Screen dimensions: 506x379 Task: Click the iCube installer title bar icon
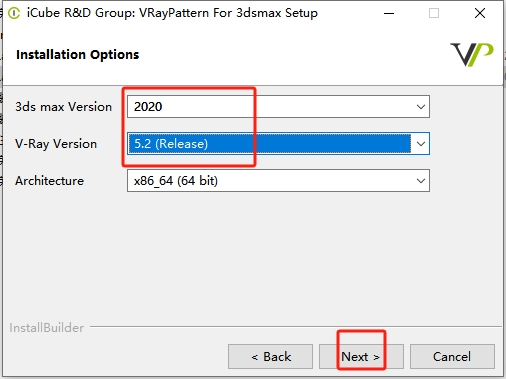[x=14, y=13]
